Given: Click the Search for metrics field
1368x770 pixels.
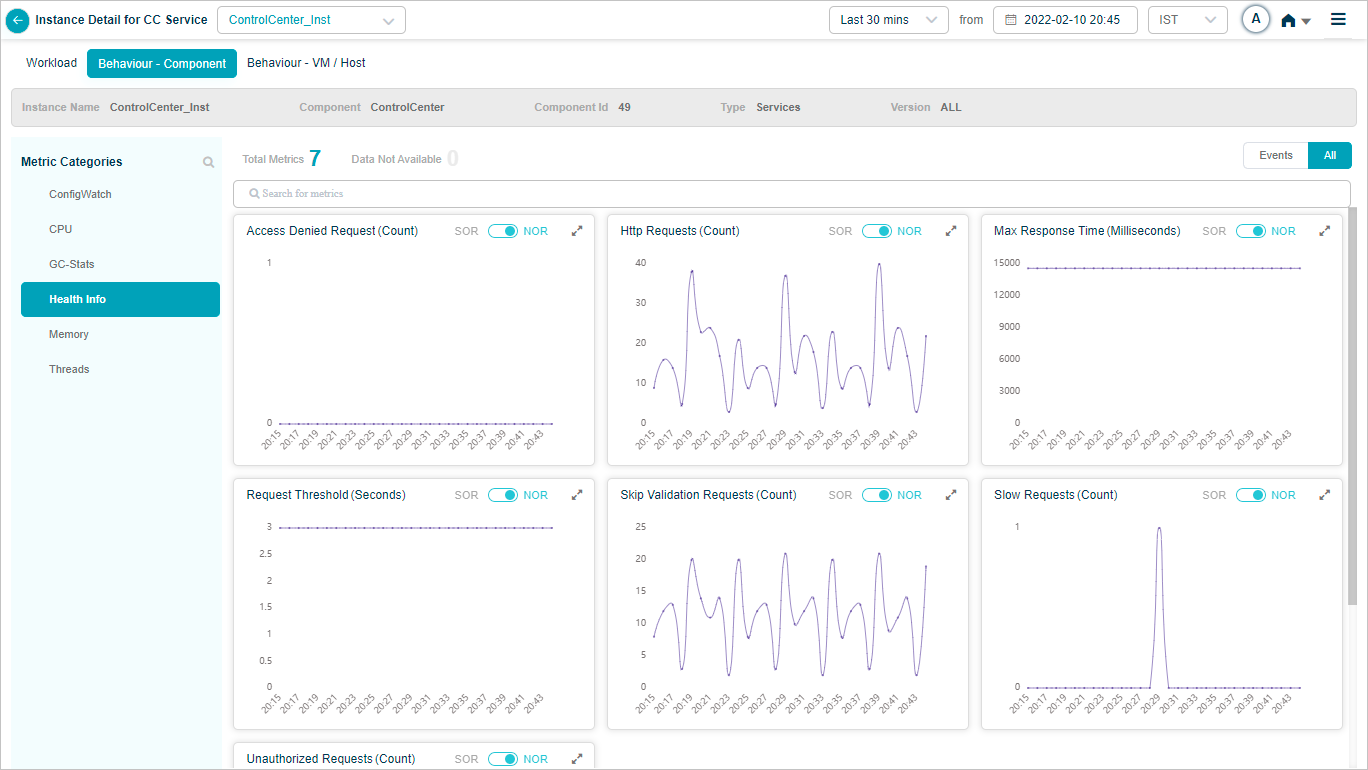Looking at the screenshot, I should (790, 193).
